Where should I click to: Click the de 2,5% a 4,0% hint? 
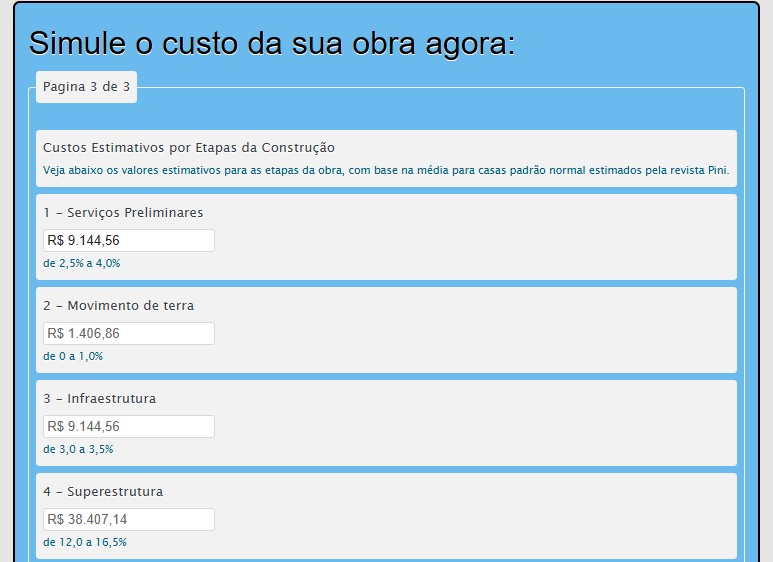coord(82,263)
